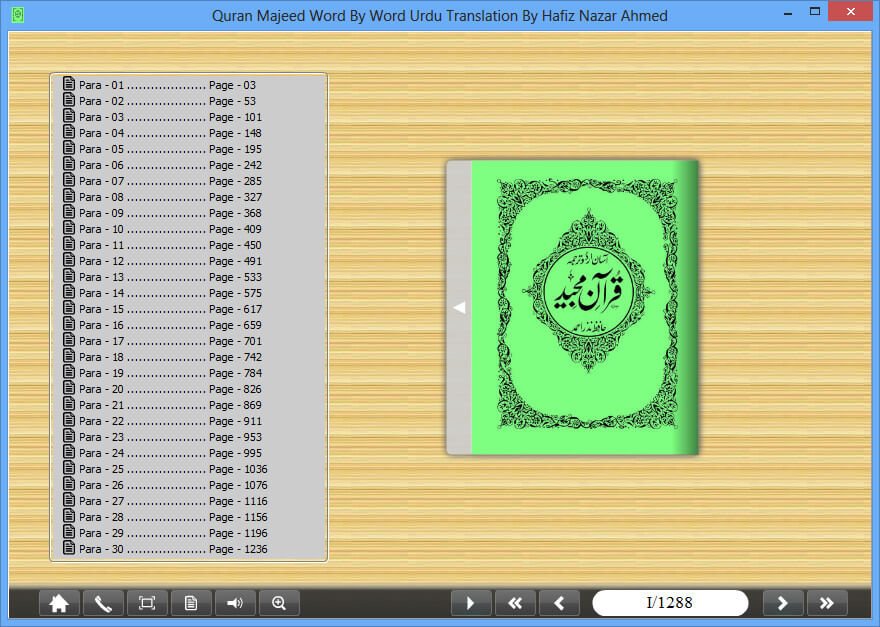Open Para - 16 Page - 659 entry
Screen dimensions: 880x627
pyautogui.click(x=162, y=325)
